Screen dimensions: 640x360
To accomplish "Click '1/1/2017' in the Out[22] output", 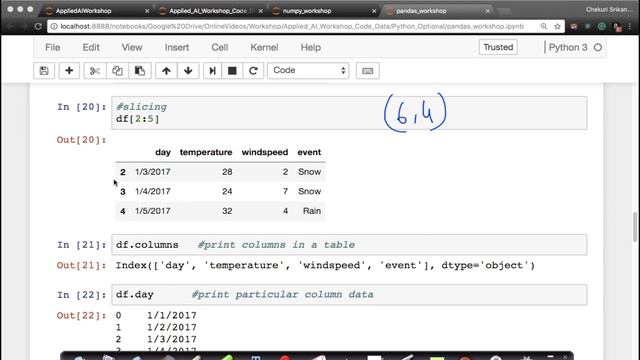I will pyautogui.click(x=172, y=316).
